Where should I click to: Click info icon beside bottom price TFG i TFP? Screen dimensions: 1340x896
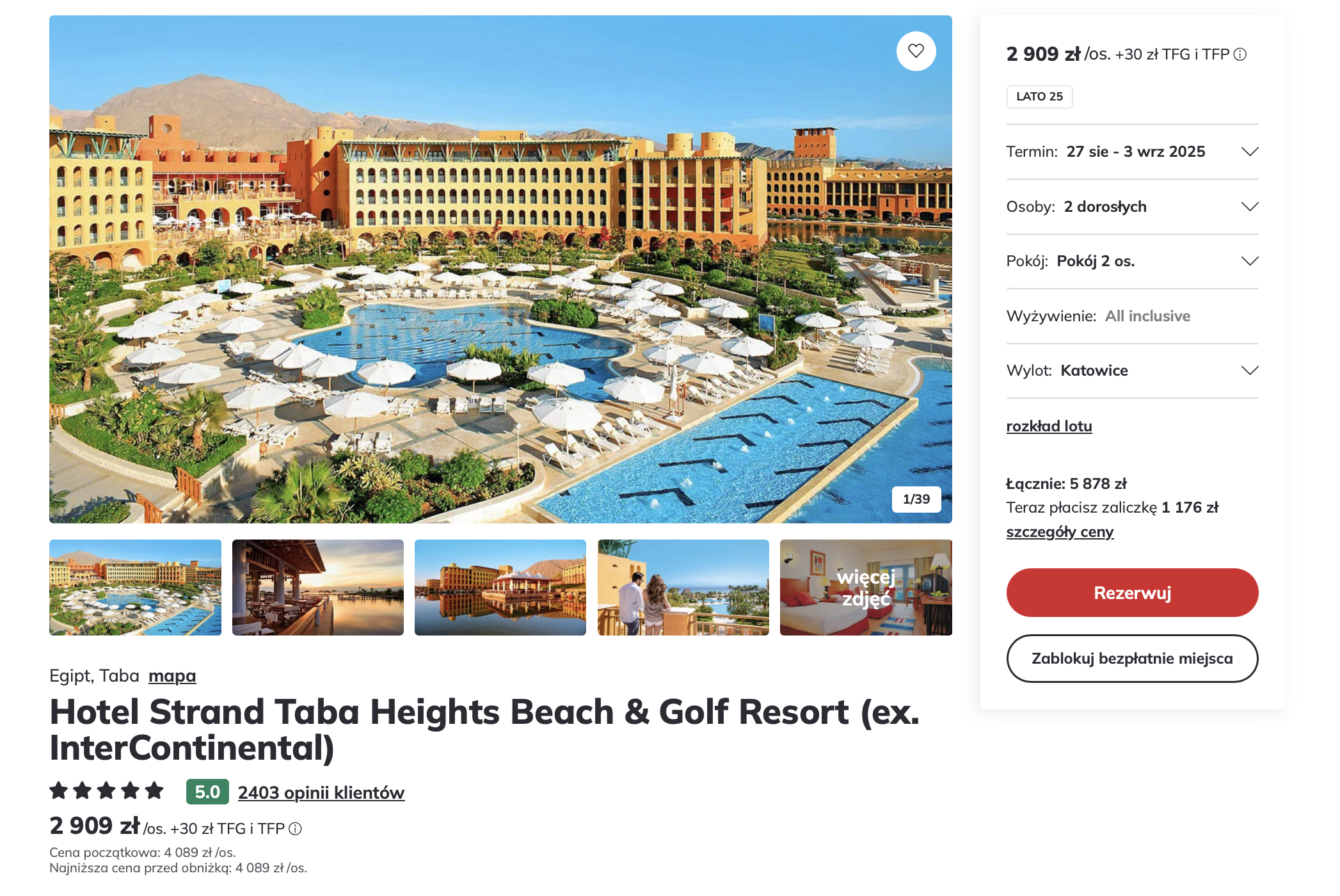[x=295, y=829]
